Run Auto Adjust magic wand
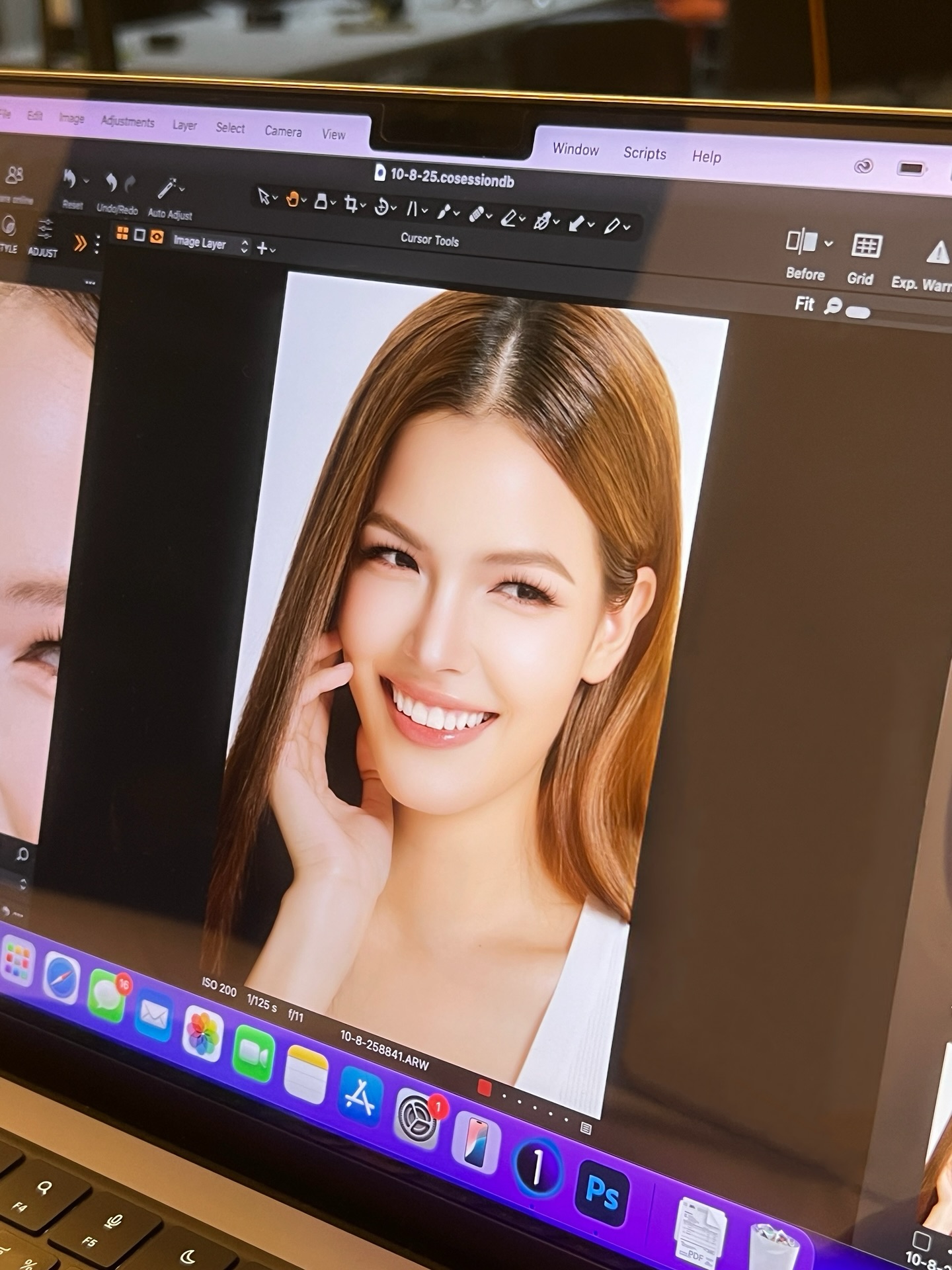 coord(165,187)
